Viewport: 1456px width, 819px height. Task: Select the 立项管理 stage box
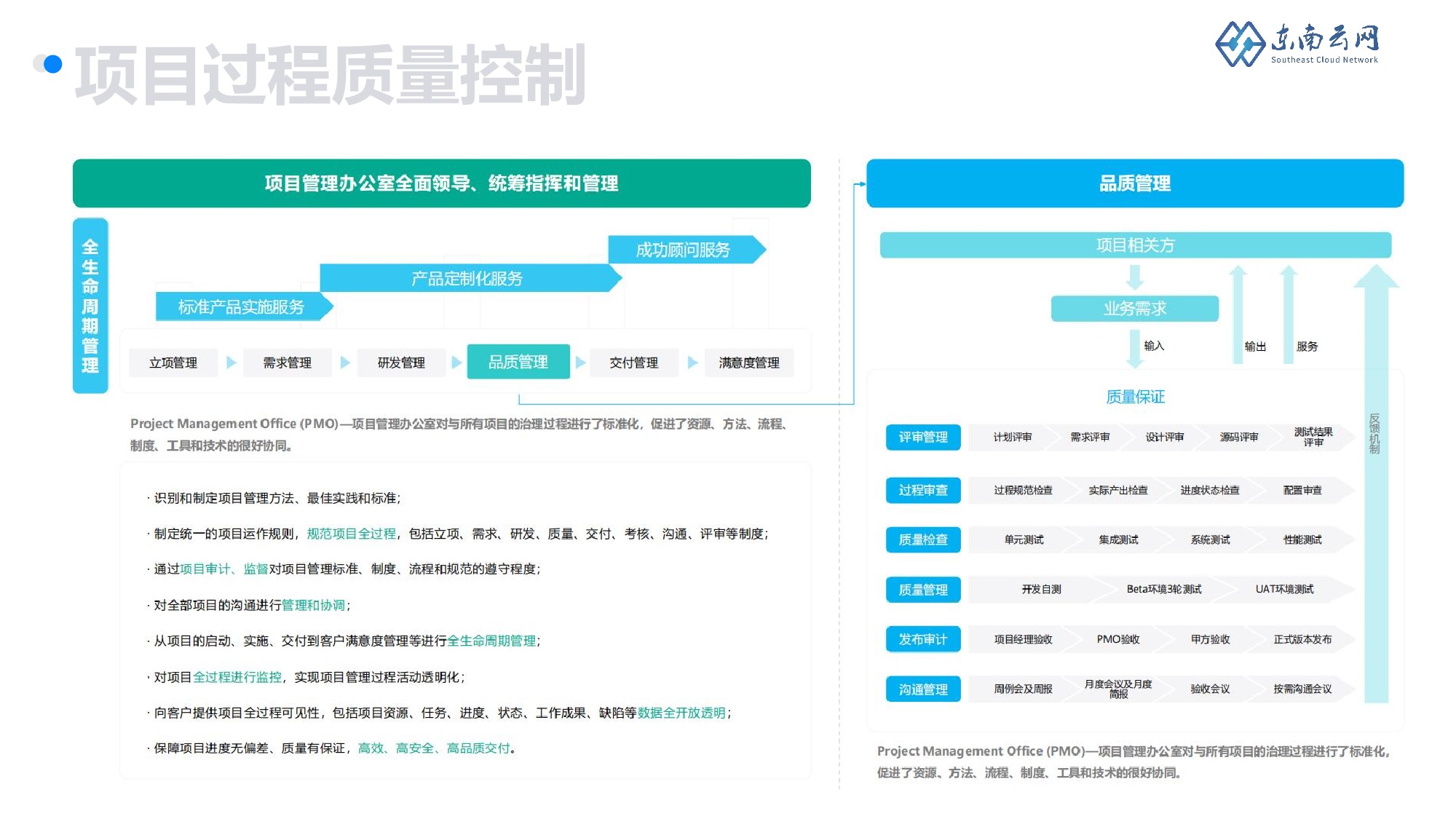(173, 363)
